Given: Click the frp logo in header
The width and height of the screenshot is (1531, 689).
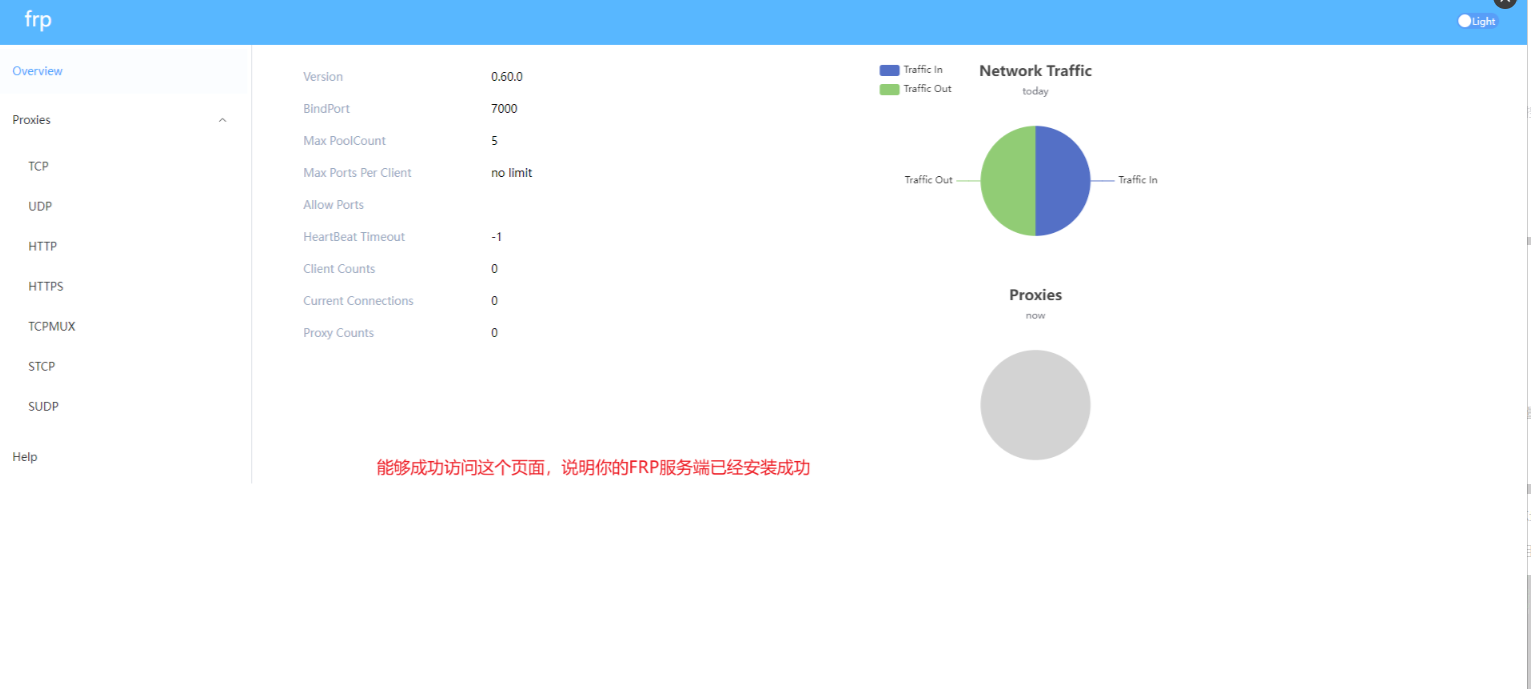Looking at the screenshot, I should [37, 20].
